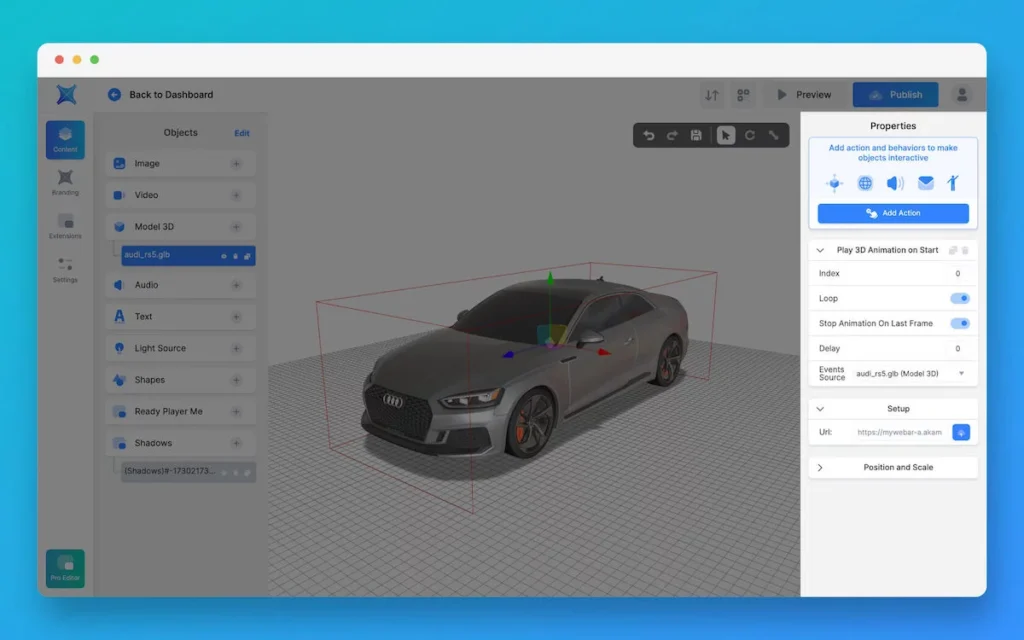Open the Events Source dropdown
The height and width of the screenshot is (640, 1024).
point(961,373)
